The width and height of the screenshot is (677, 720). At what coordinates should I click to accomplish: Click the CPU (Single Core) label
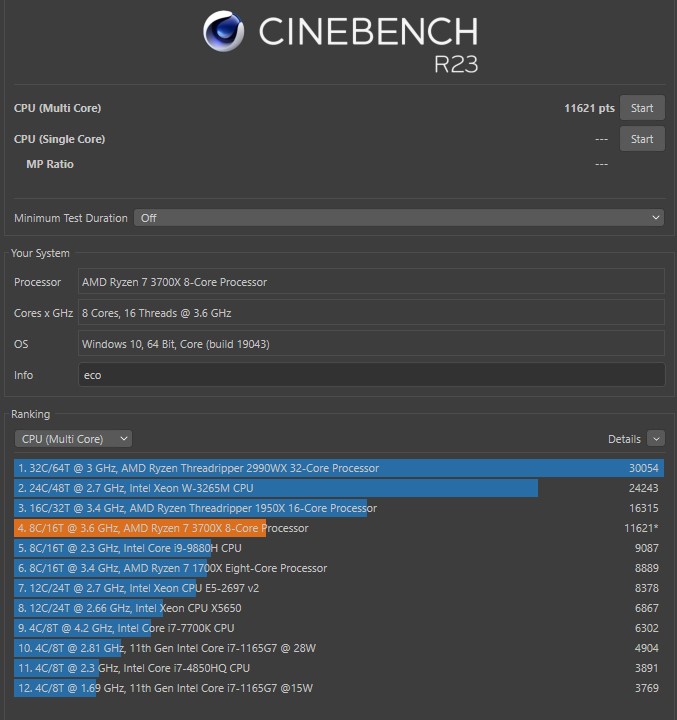[x=59, y=139]
